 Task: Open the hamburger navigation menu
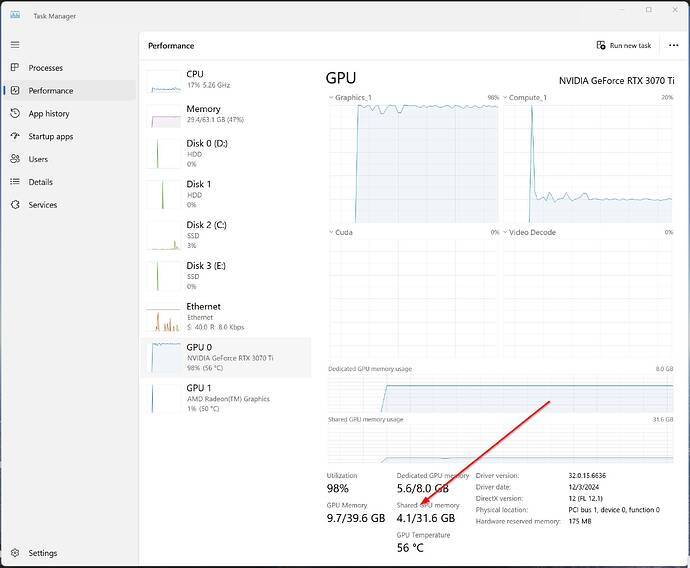point(15,45)
